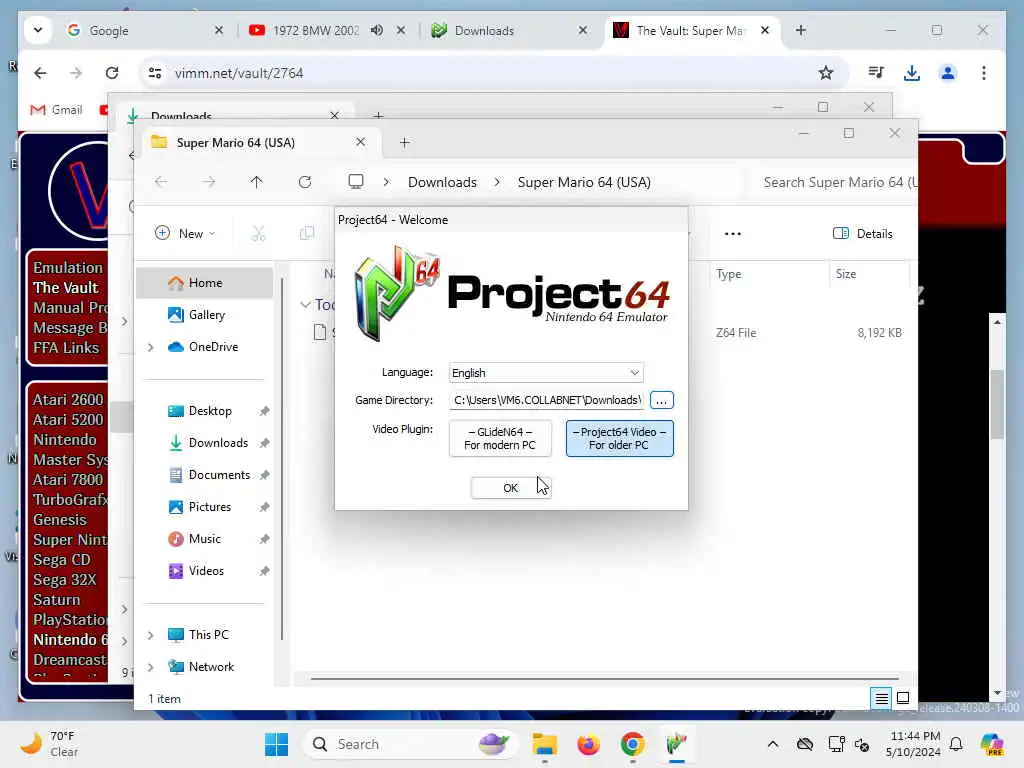Unpin Desktop using its pin icon
This screenshot has width=1024, height=768.
(x=264, y=411)
